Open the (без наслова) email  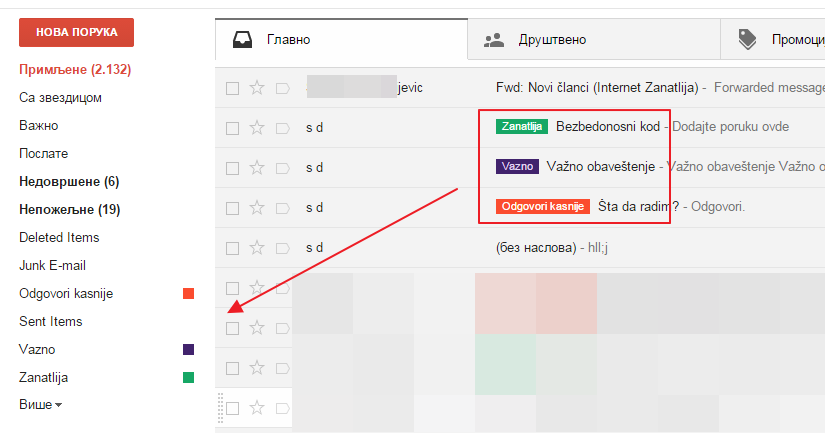pos(536,247)
